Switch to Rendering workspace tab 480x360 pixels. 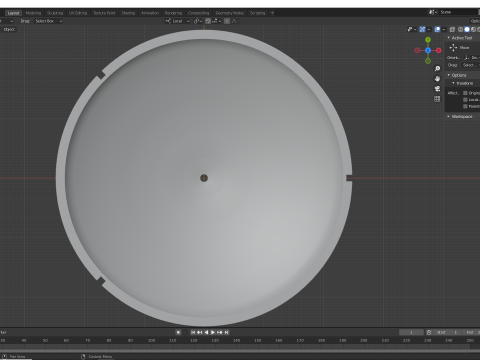[x=173, y=13]
